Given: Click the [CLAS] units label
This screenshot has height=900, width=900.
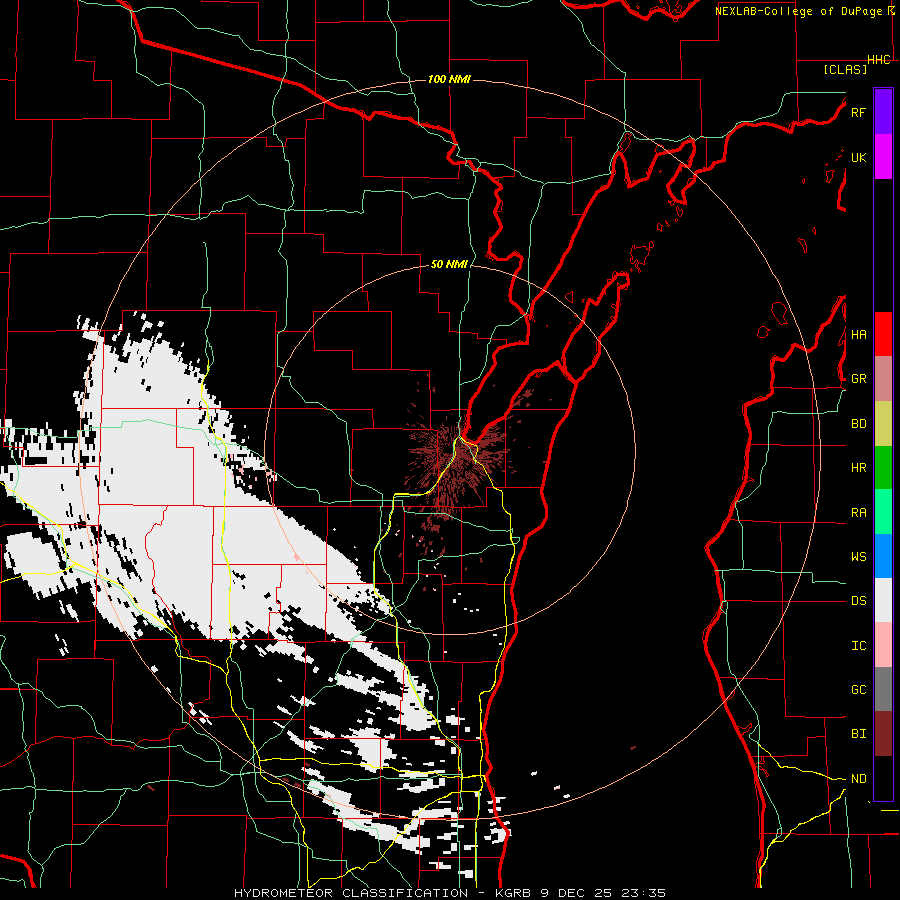Looking at the screenshot, I should click(845, 70).
